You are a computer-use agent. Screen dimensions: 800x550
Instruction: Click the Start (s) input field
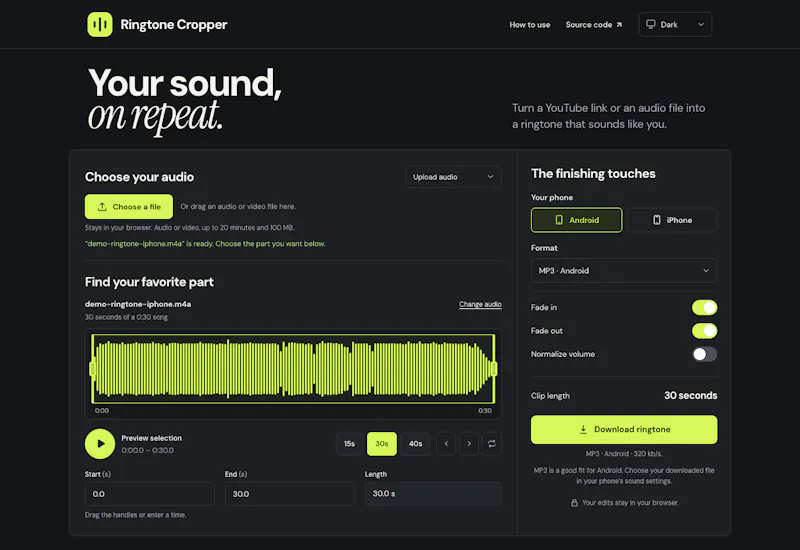point(149,494)
